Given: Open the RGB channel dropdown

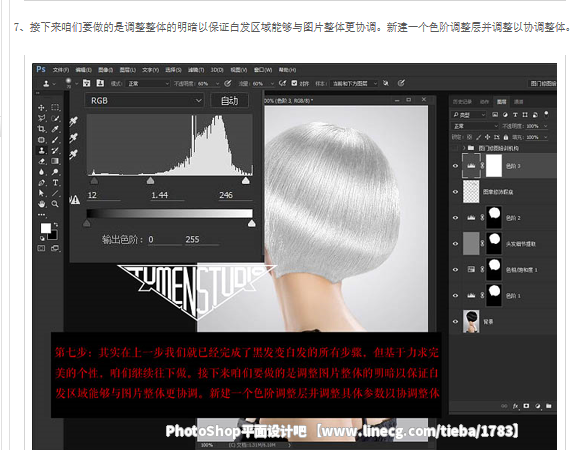Looking at the screenshot, I should click(x=145, y=100).
